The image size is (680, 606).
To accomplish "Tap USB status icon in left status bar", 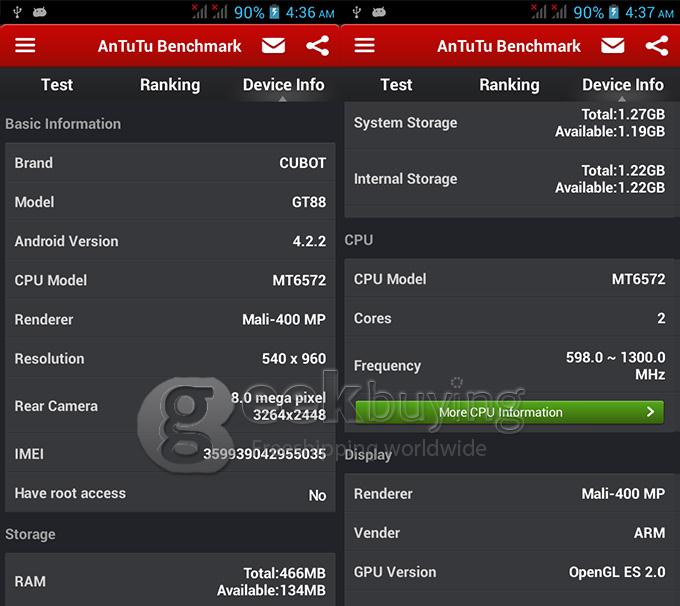I will pyautogui.click(x=17, y=12).
